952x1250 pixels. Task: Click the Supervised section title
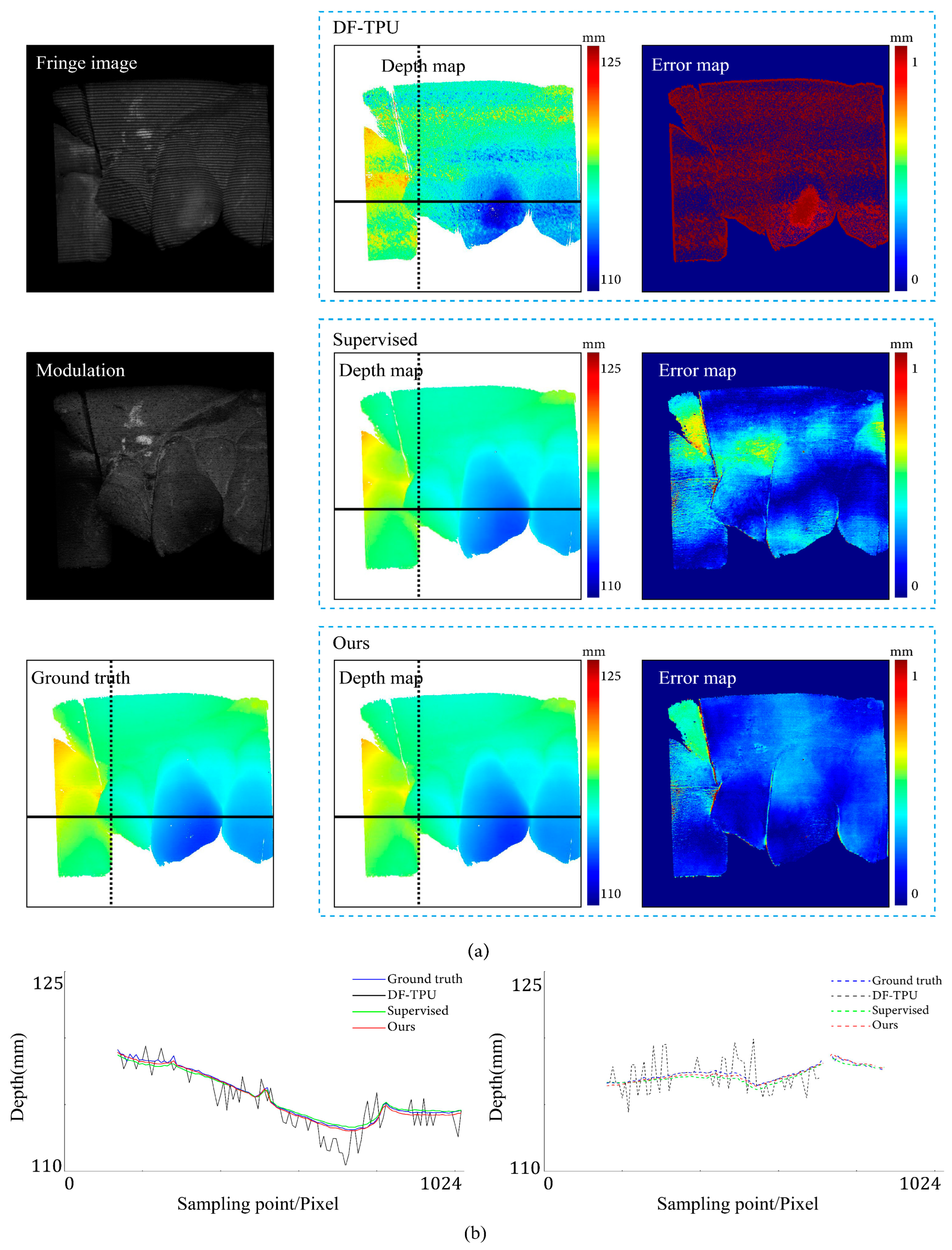375,339
